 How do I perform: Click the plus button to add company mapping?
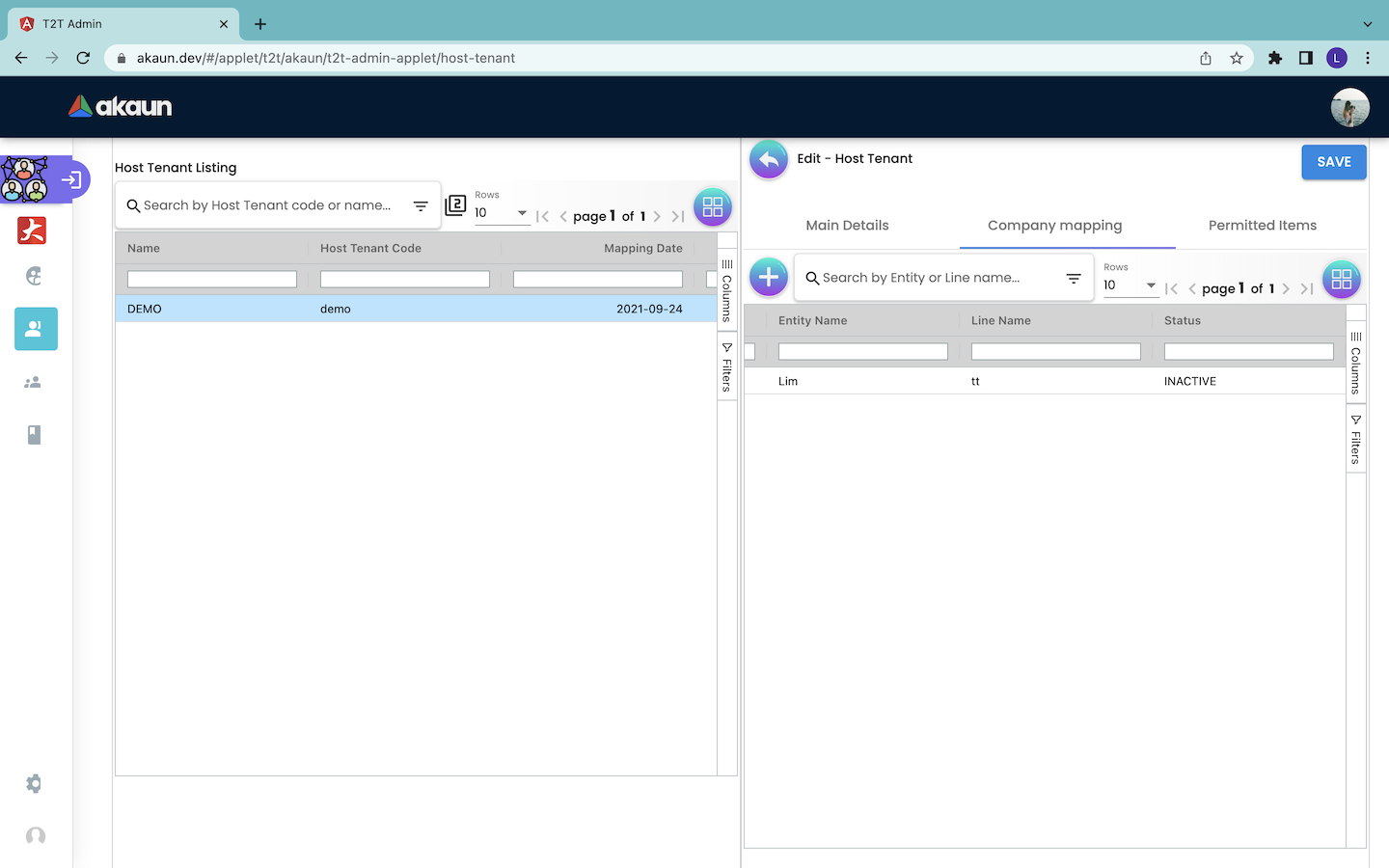pyautogui.click(x=769, y=278)
